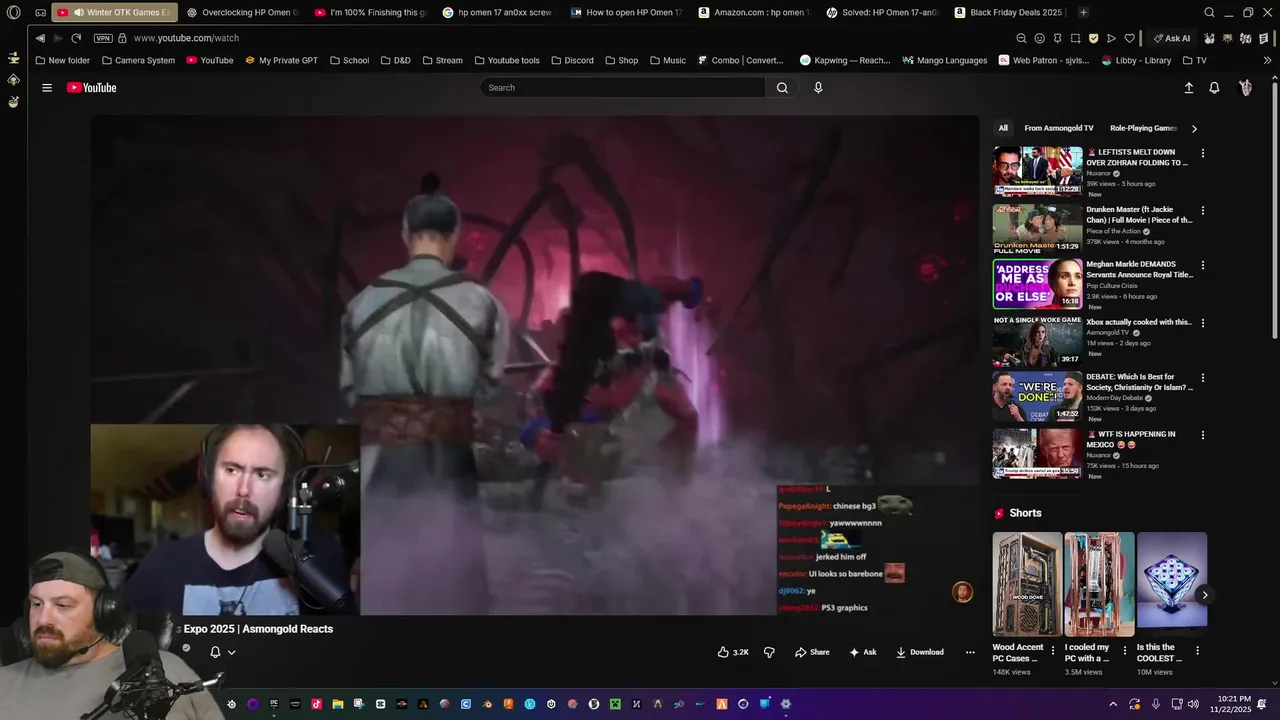Expand the D&D bookmarks folder
The width and height of the screenshot is (1280, 720).
[394, 60]
